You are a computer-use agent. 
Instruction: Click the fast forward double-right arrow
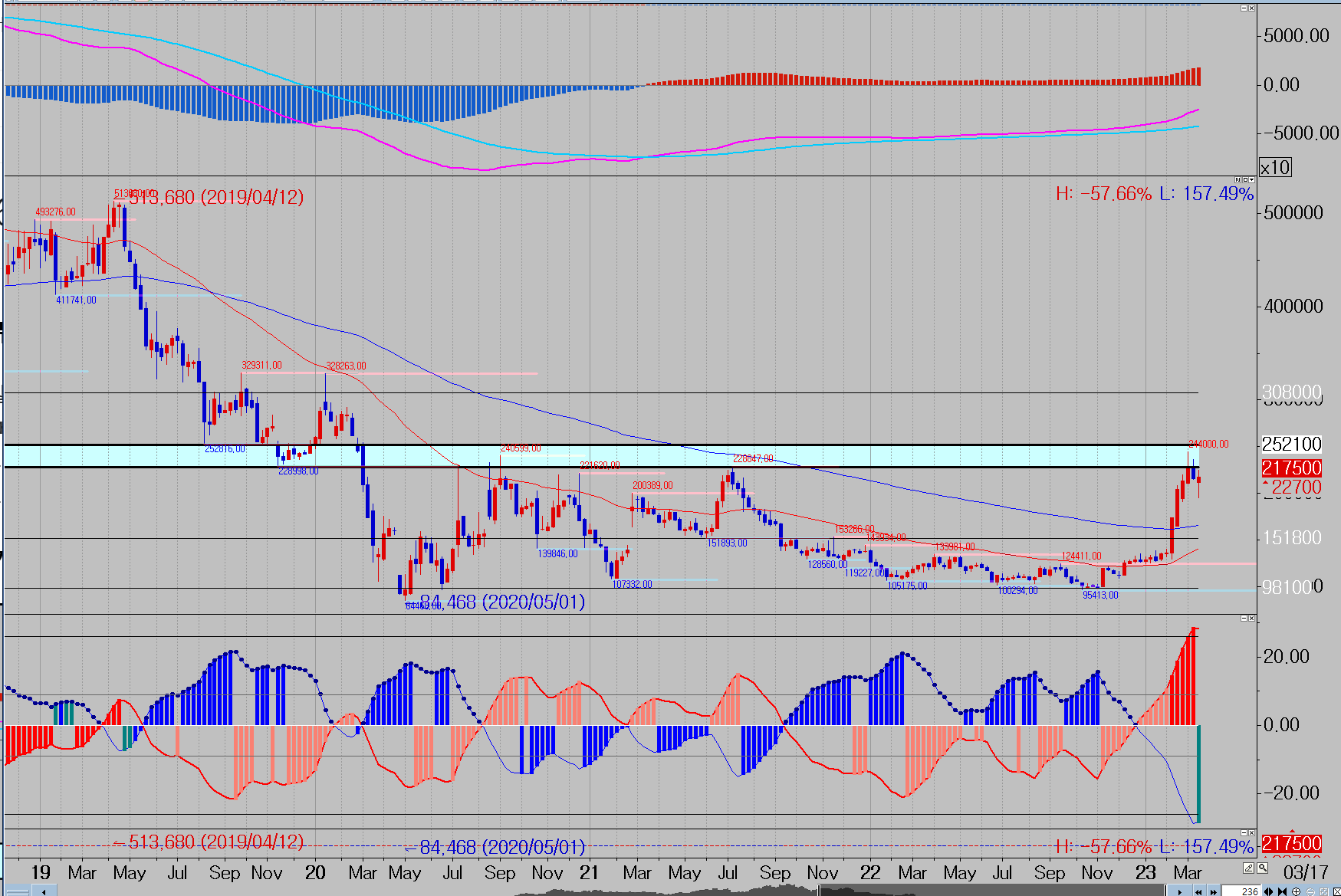(1213, 891)
